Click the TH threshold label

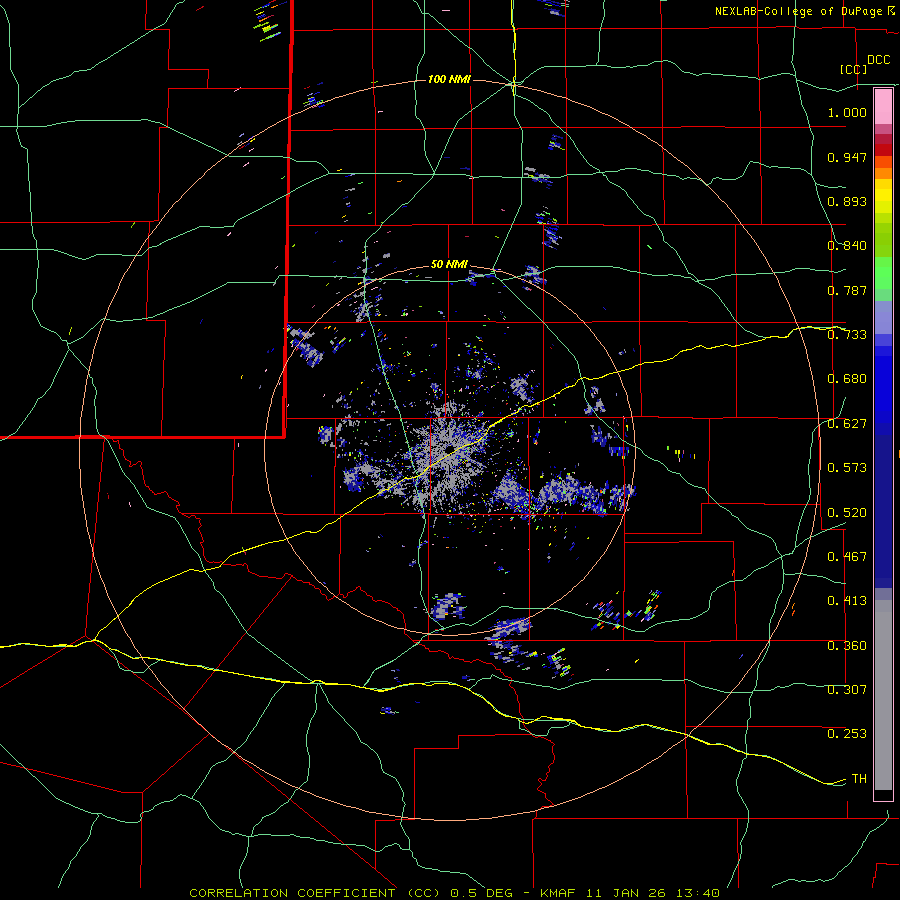coord(859,779)
